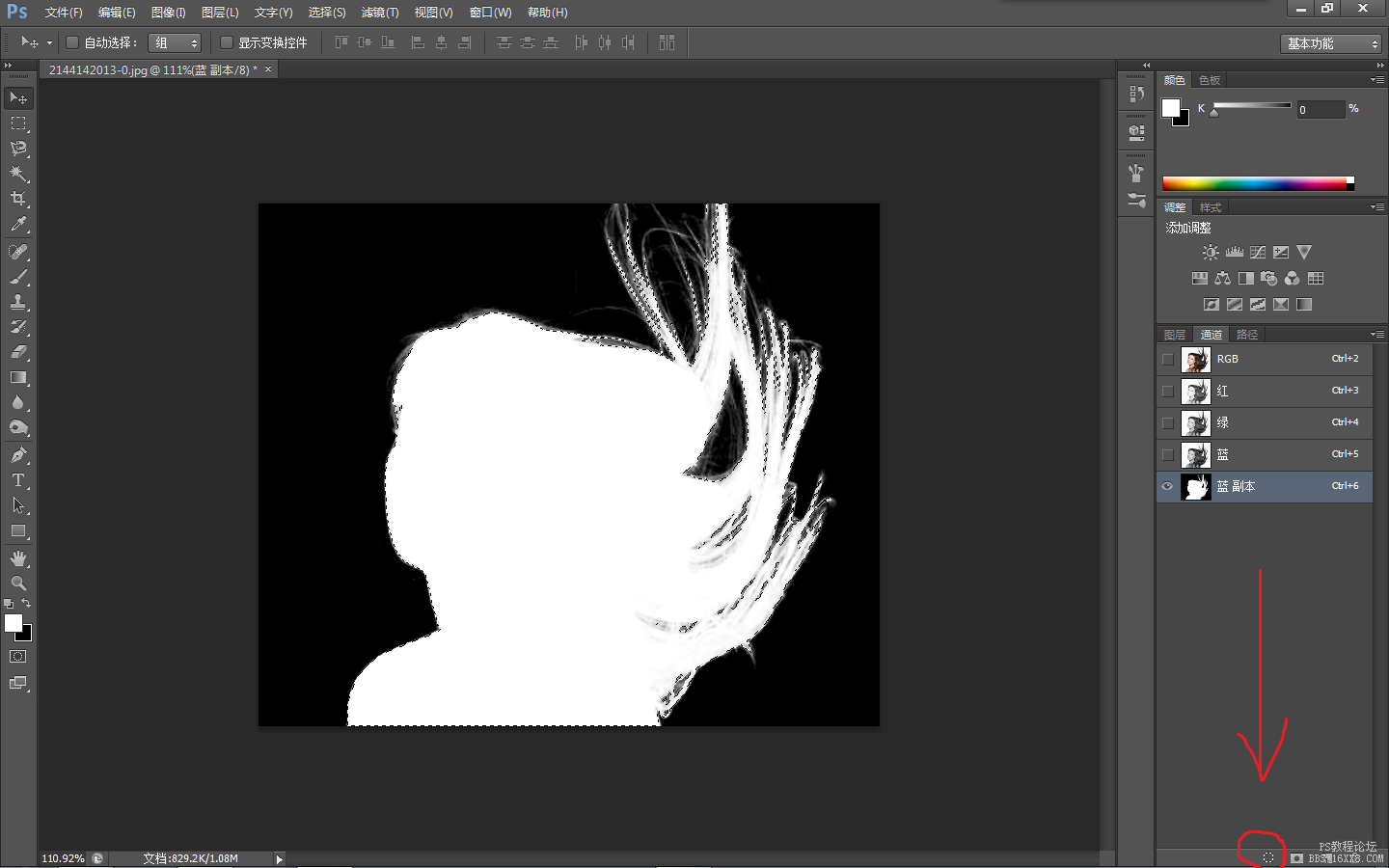The width and height of the screenshot is (1389, 868).
Task: Select the Rectangular Marquee tool
Action: coord(18,123)
